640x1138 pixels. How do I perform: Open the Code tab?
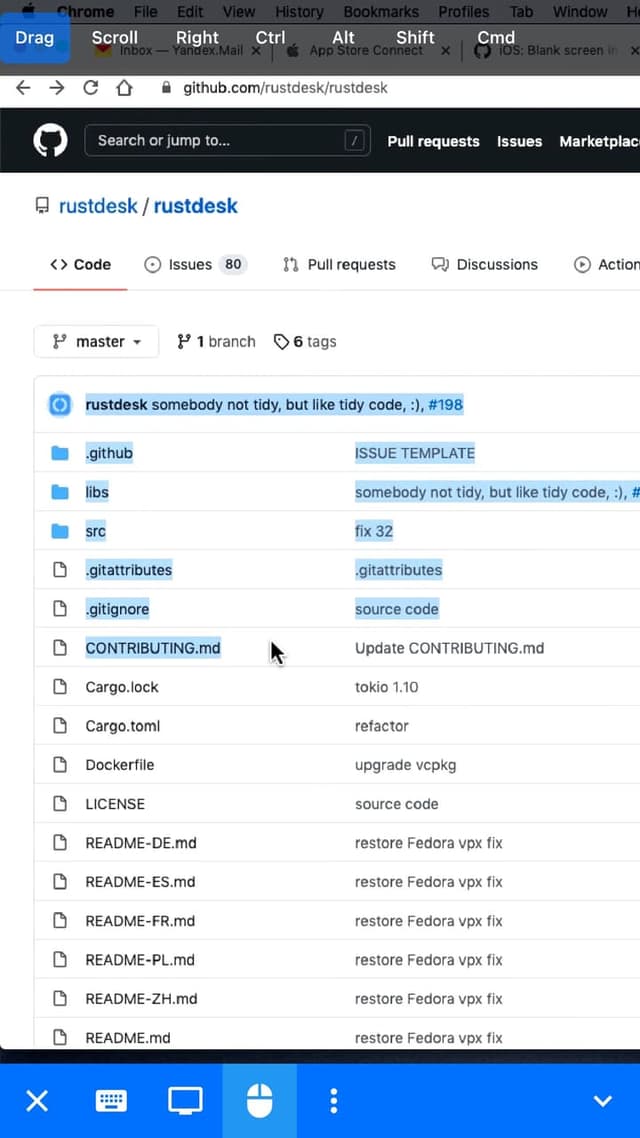coord(81,265)
